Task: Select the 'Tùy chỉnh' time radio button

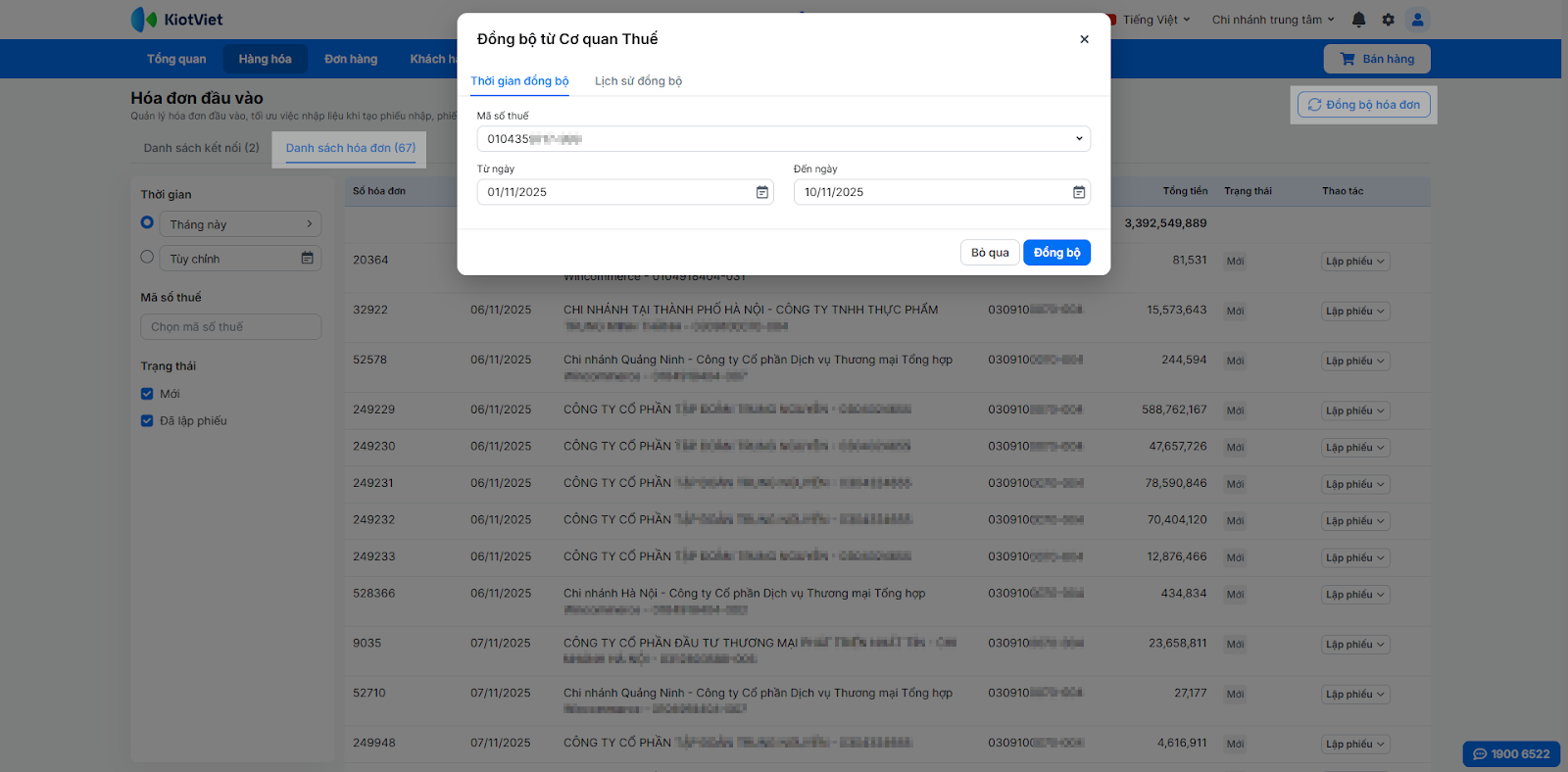Action: (x=147, y=257)
